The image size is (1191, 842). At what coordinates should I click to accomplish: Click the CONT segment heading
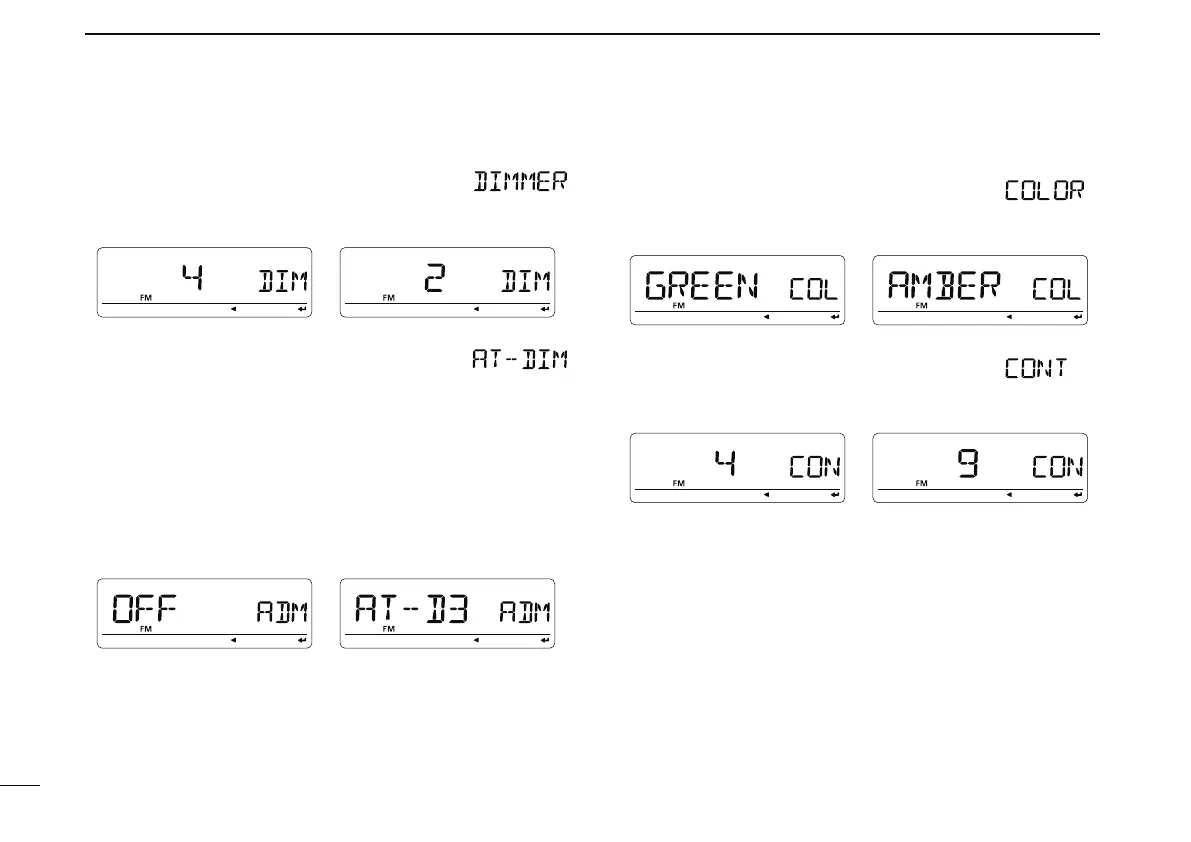pos(1036,369)
